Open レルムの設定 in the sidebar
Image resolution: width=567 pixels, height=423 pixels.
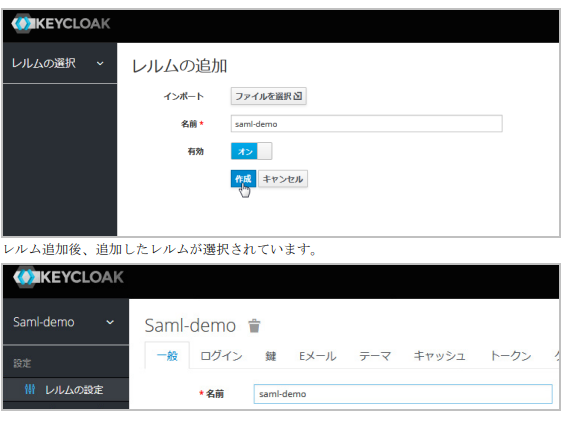(66, 389)
